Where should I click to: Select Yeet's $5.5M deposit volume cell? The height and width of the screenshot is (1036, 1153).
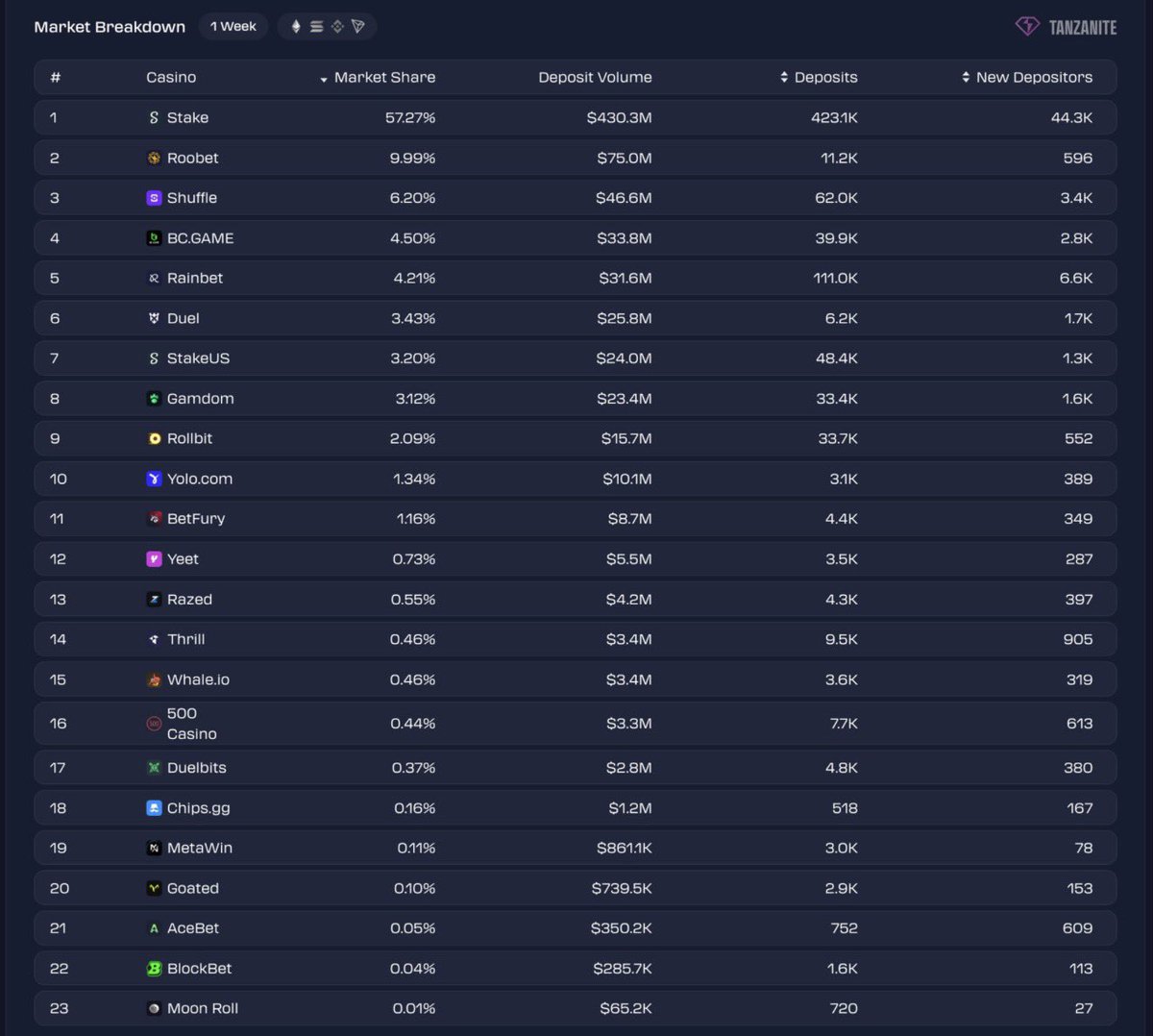[x=629, y=559]
